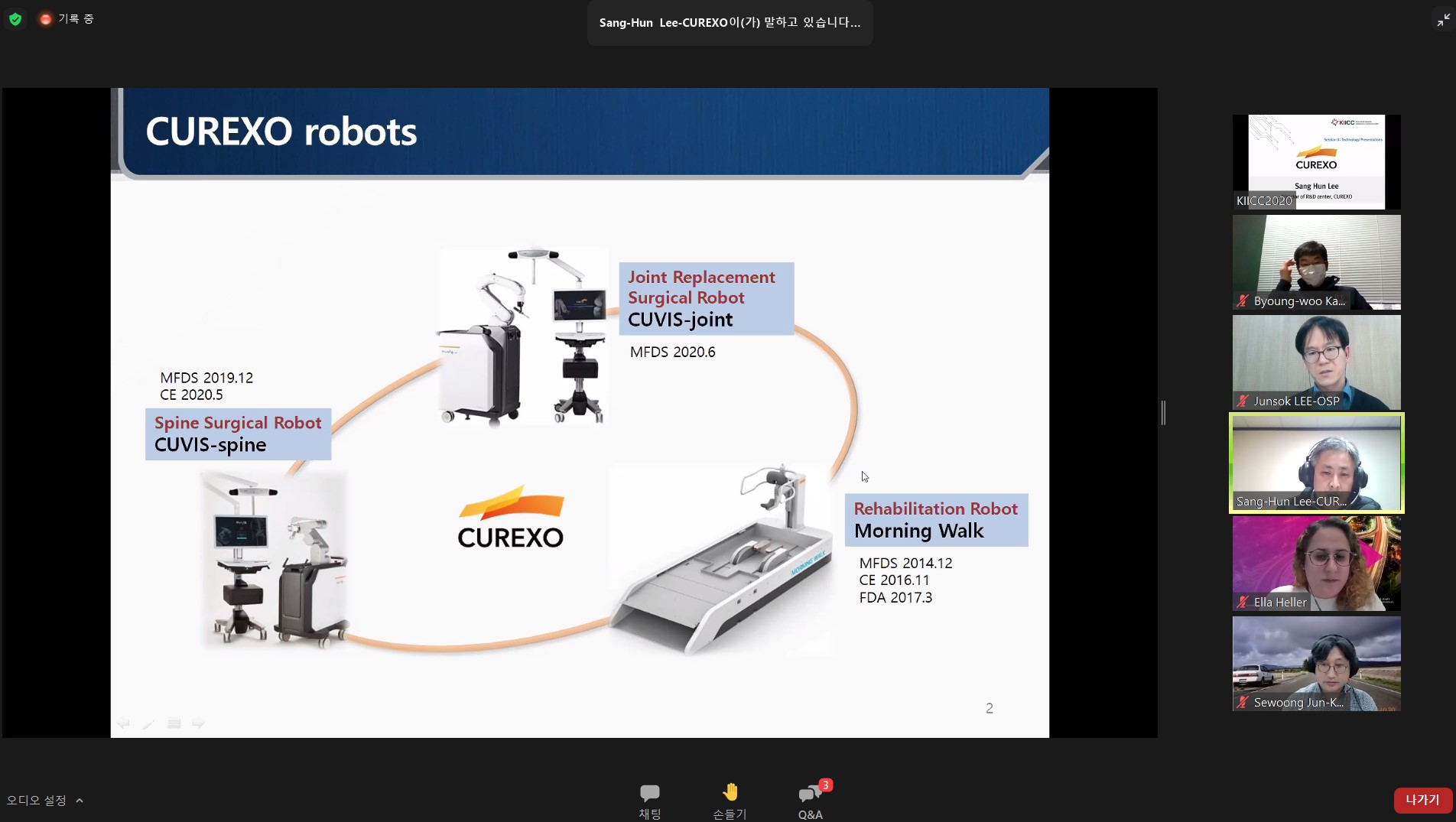Click the recording status text 기록 중
The height and width of the screenshot is (822, 1456).
76,19
